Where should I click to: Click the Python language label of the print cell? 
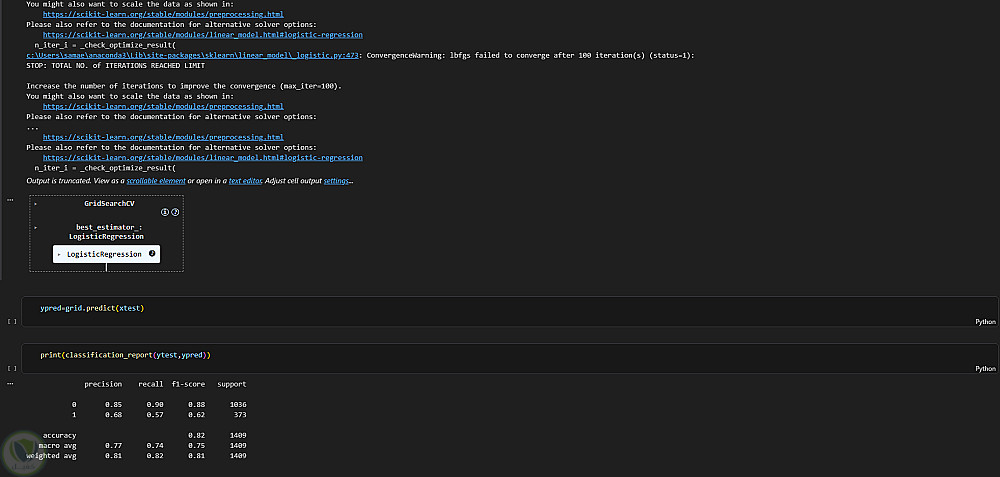tap(986, 369)
